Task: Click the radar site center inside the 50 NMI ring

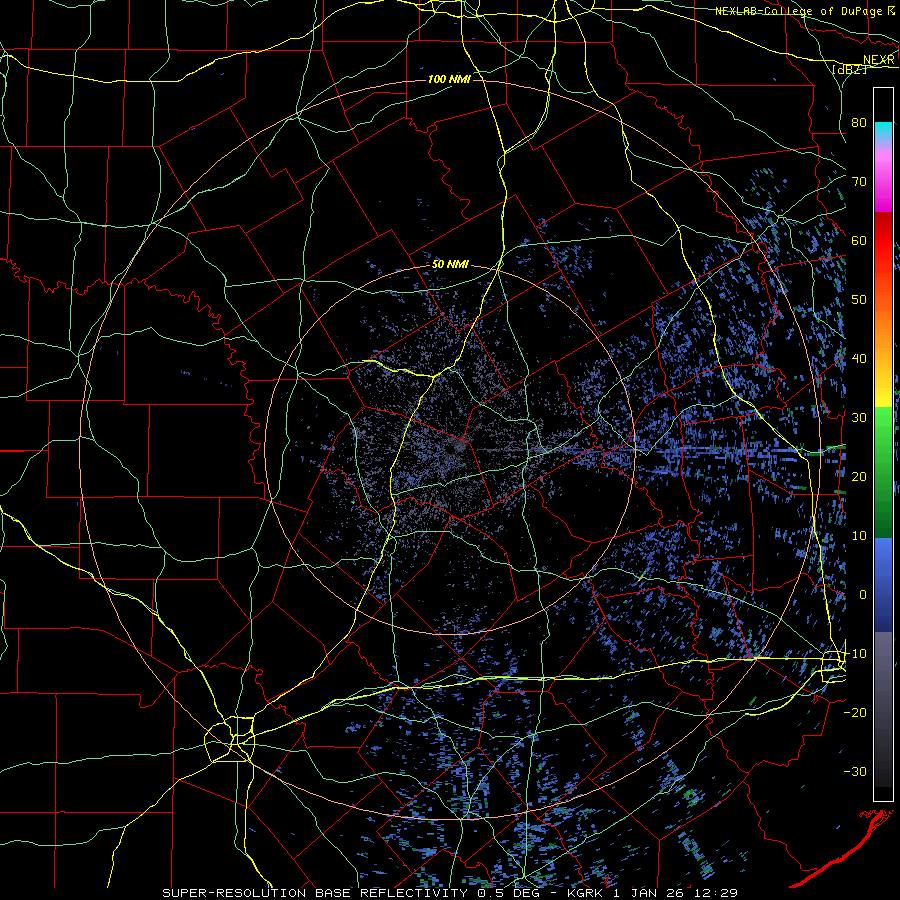Action: (453, 449)
